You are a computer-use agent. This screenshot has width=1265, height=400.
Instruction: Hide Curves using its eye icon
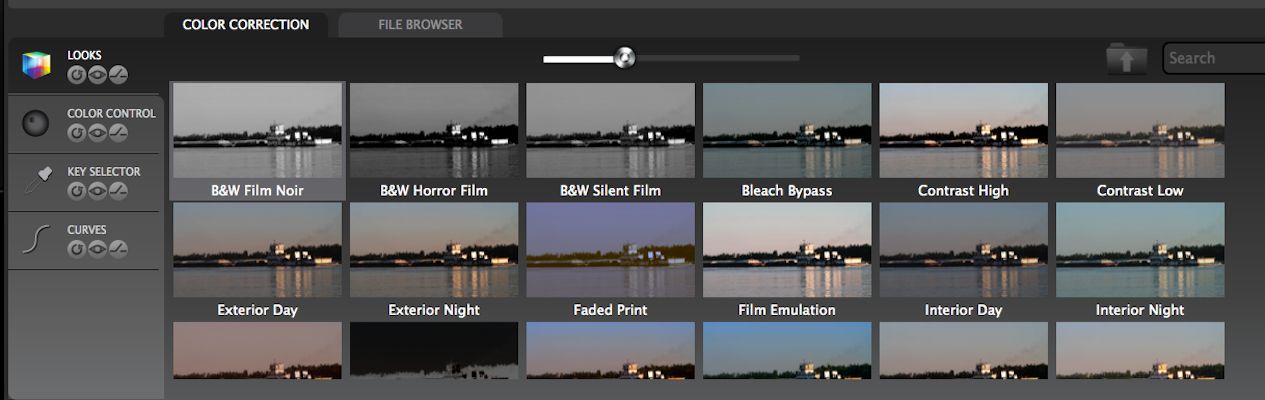coord(97,248)
